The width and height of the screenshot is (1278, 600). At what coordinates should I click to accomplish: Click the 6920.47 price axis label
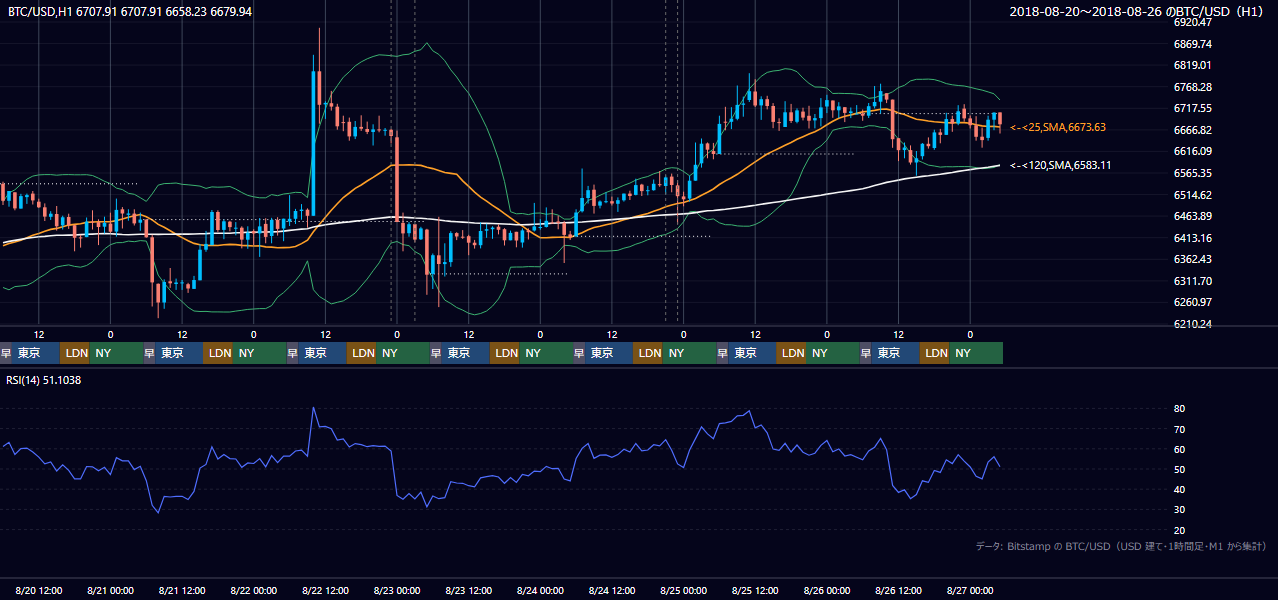pos(1193,22)
